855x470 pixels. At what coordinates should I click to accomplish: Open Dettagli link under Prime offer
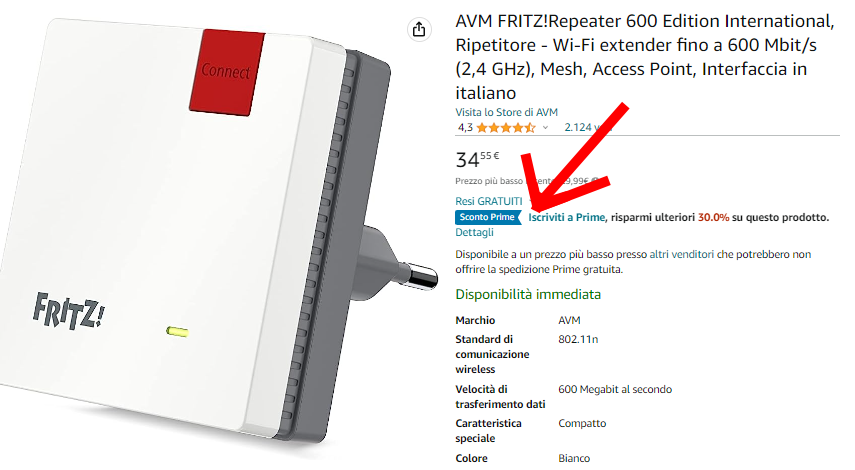pos(474,232)
